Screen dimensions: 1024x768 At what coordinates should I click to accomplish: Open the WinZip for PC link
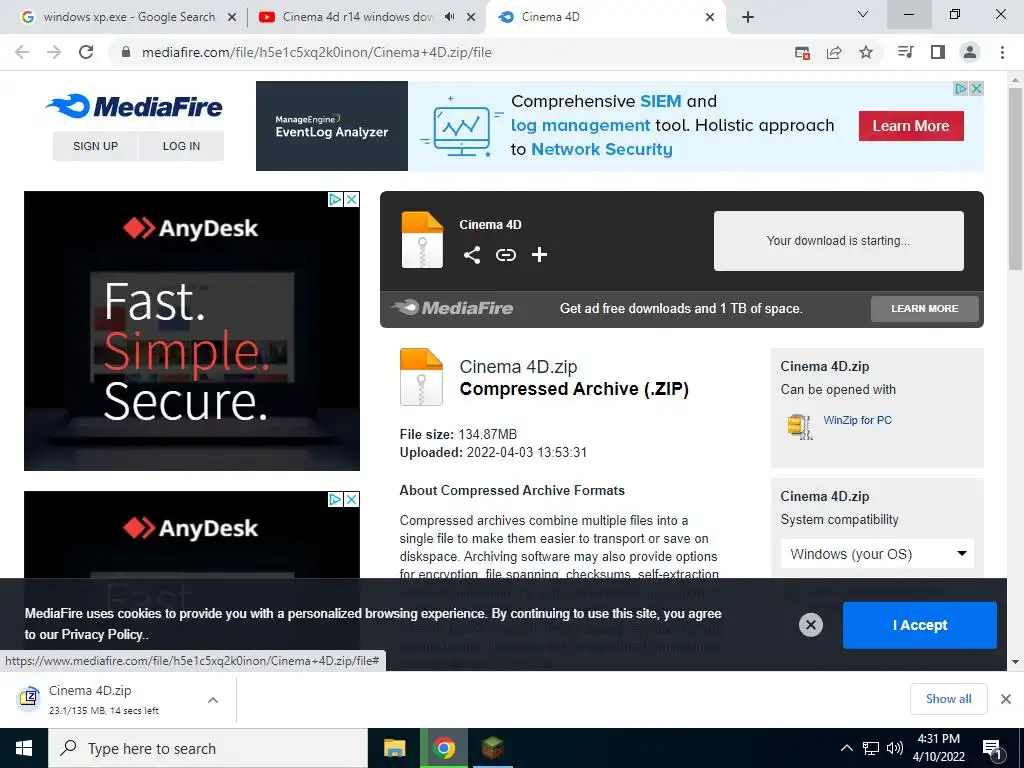click(857, 420)
